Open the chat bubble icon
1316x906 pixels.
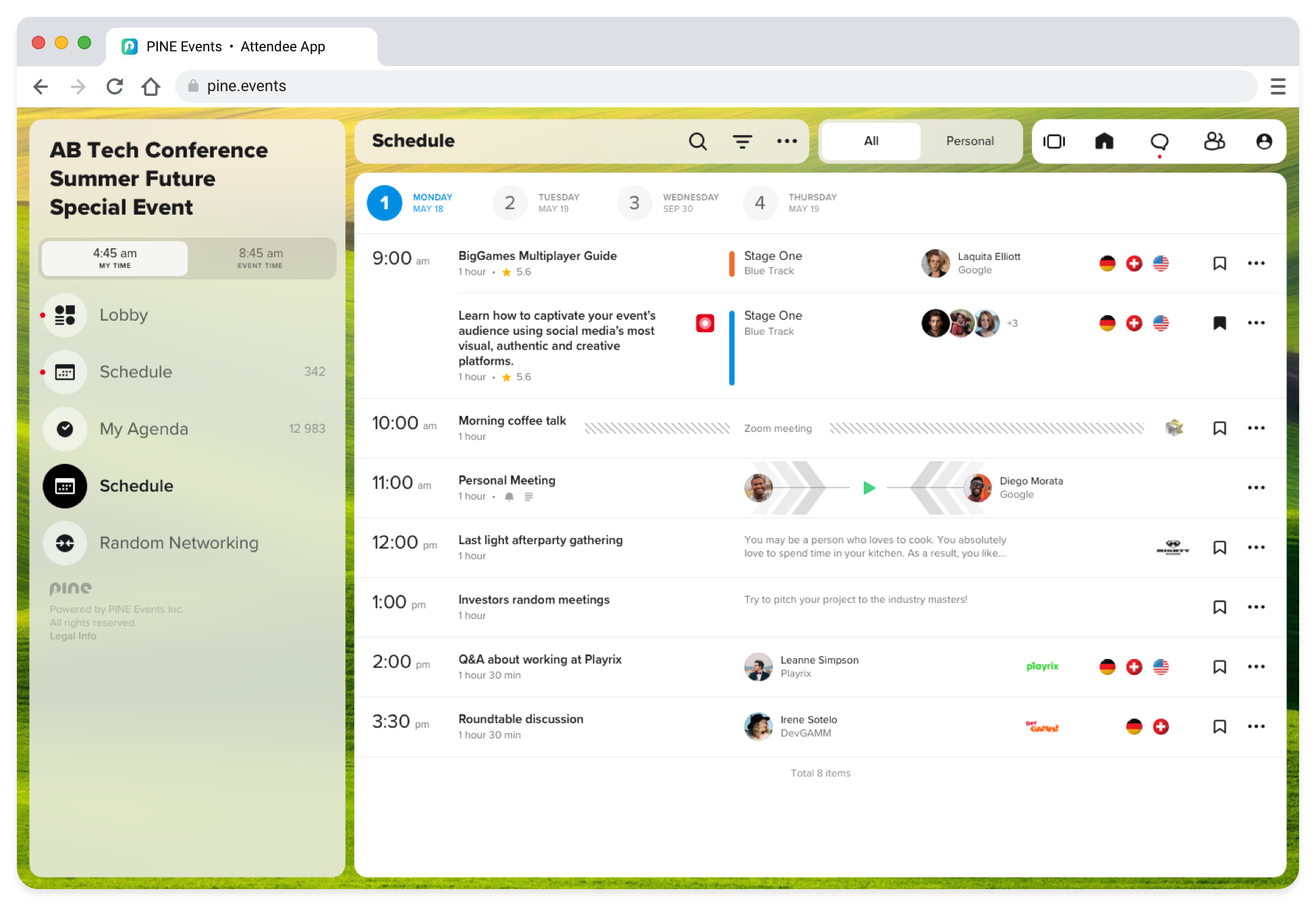coord(1159,141)
